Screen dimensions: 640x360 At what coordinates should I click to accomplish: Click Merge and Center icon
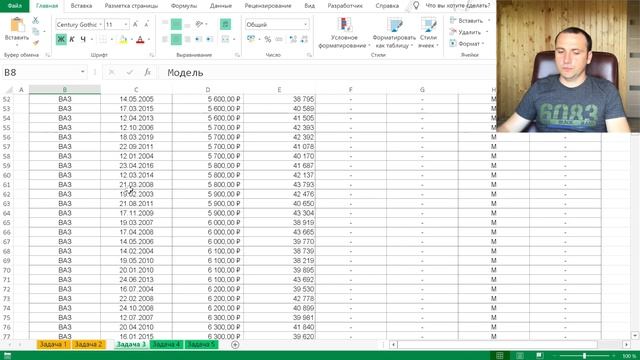[225, 39]
